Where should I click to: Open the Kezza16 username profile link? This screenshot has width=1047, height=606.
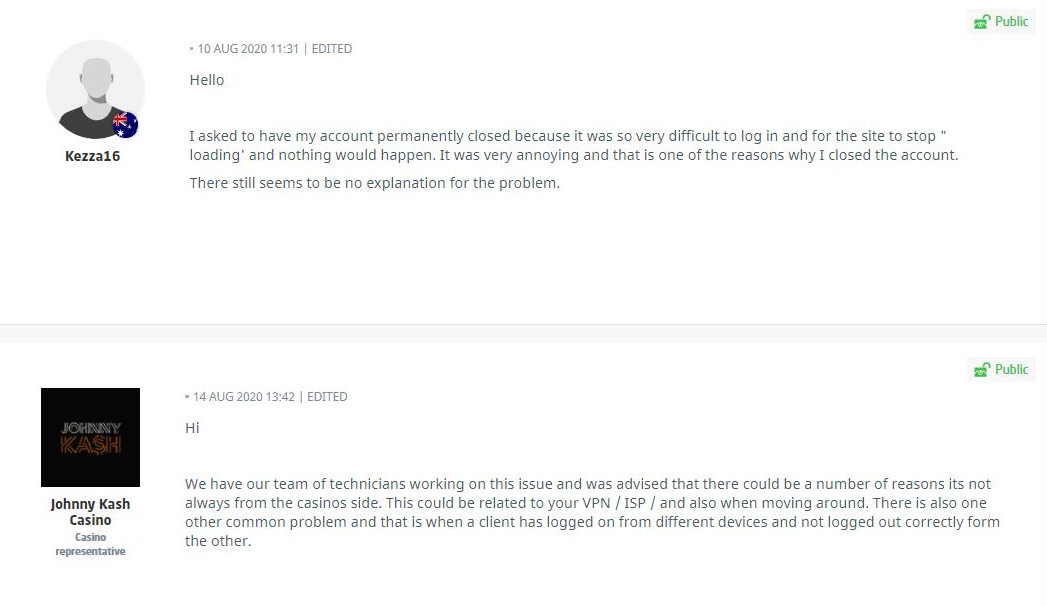(92, 156)
